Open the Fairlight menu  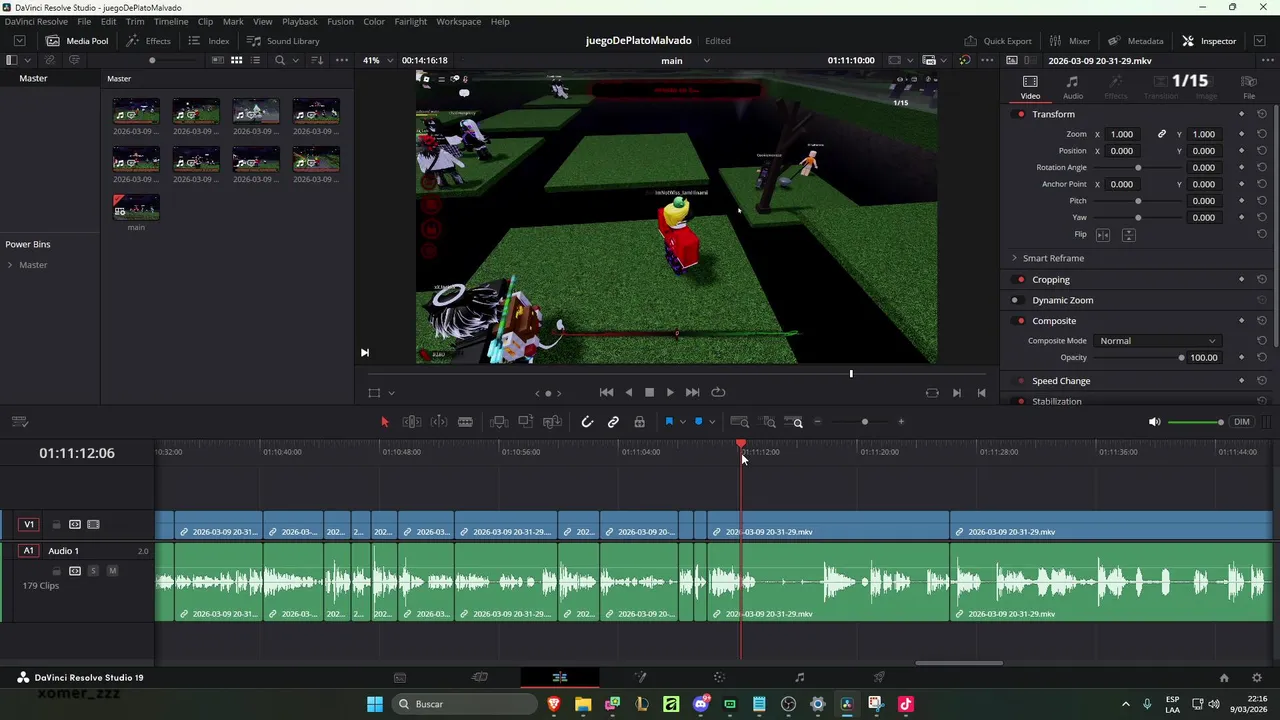click(410, 21)
